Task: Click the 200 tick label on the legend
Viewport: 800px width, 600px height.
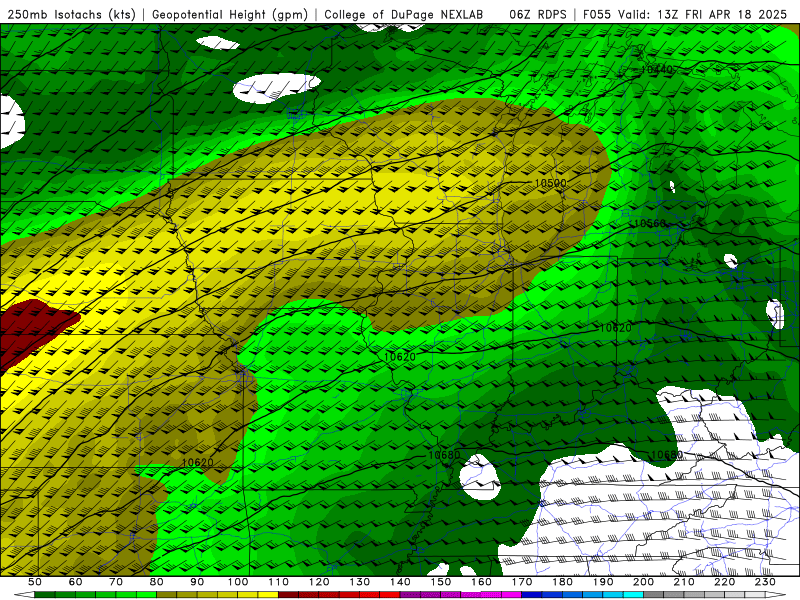Action: (x=643, y=582)
